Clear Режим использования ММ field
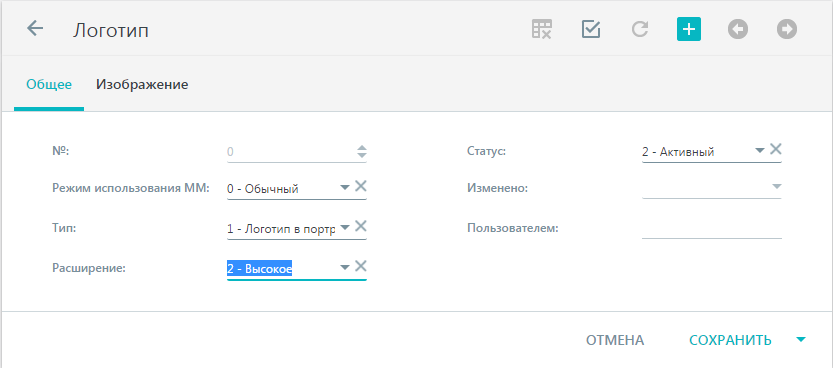The width and height of the screenshot is (833, 368). pyautogui.click(x=361, y=186)
